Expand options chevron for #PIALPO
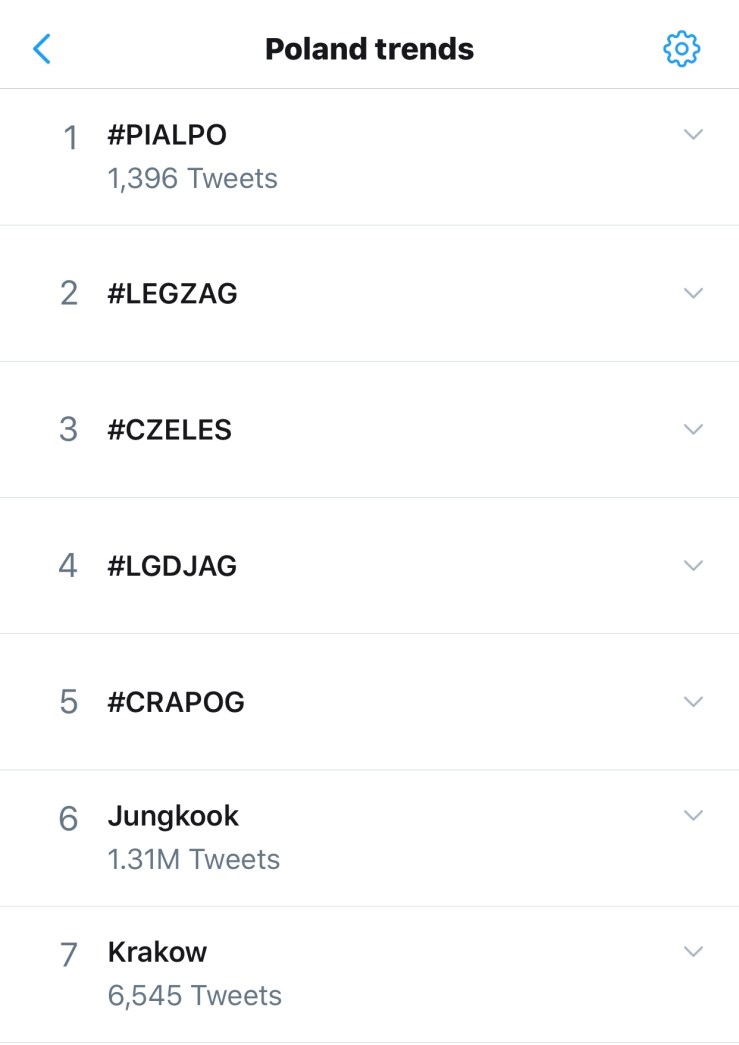The width and height of the screenshot is (739, 1045). (693, 134)
